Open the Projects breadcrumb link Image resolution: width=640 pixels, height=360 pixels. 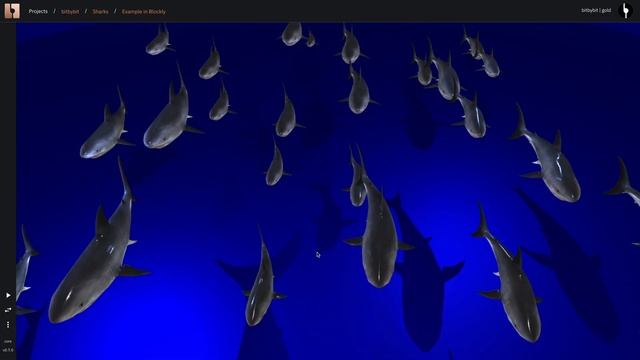click(38, 11)
